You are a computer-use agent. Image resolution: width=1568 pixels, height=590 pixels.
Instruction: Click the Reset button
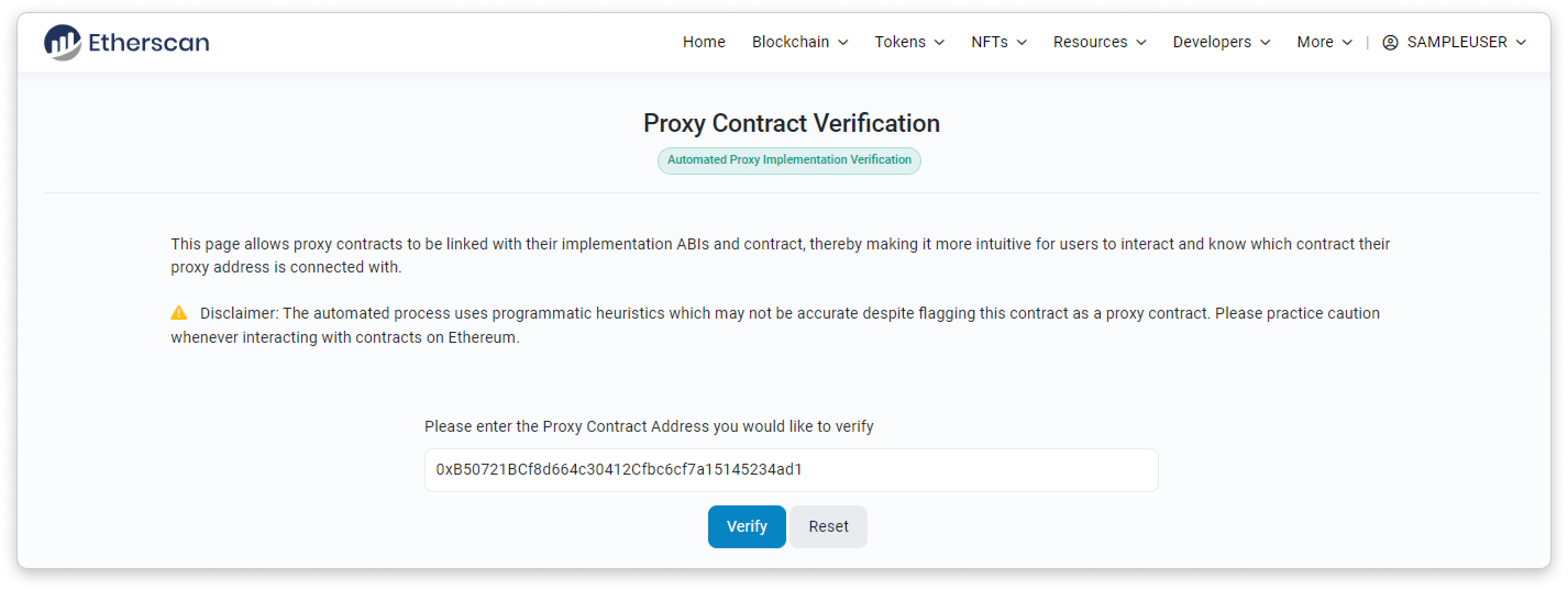(x=828, y=526)
